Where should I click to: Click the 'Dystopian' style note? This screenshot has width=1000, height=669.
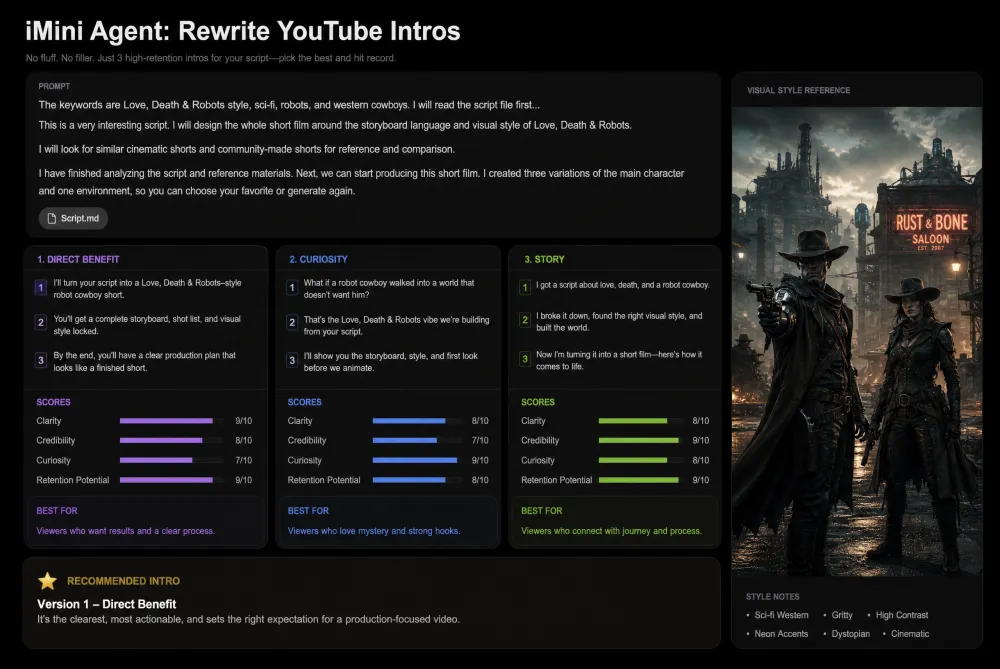point(850,634)
